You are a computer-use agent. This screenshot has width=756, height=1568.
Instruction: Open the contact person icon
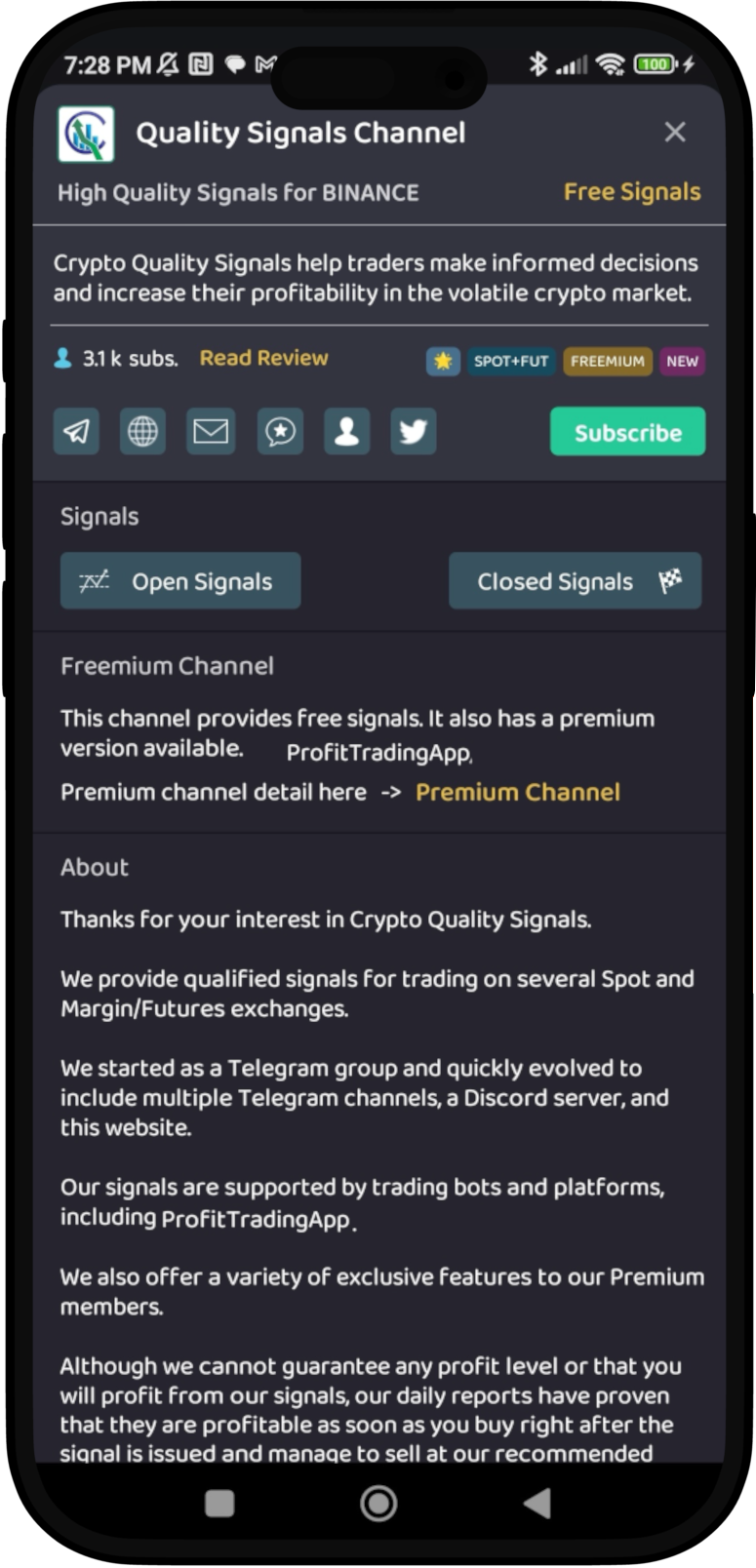pyautogui.click(x=346, y=432)
